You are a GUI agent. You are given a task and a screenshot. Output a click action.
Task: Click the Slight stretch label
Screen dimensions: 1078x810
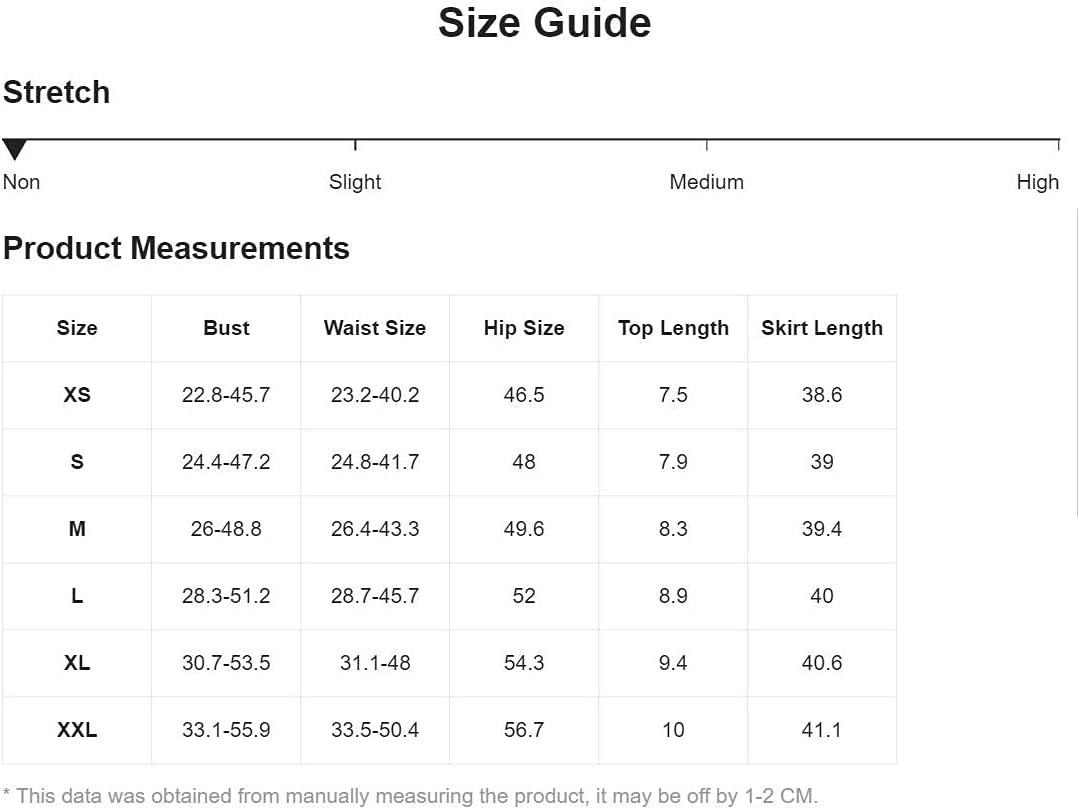click(x=355, y=182)
